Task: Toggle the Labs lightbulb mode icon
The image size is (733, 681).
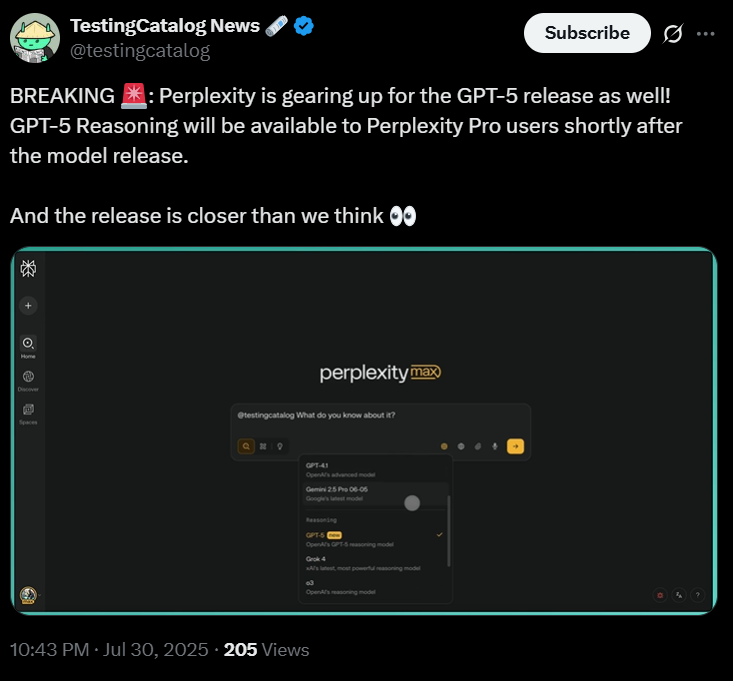Action: [x=280, y=447]
